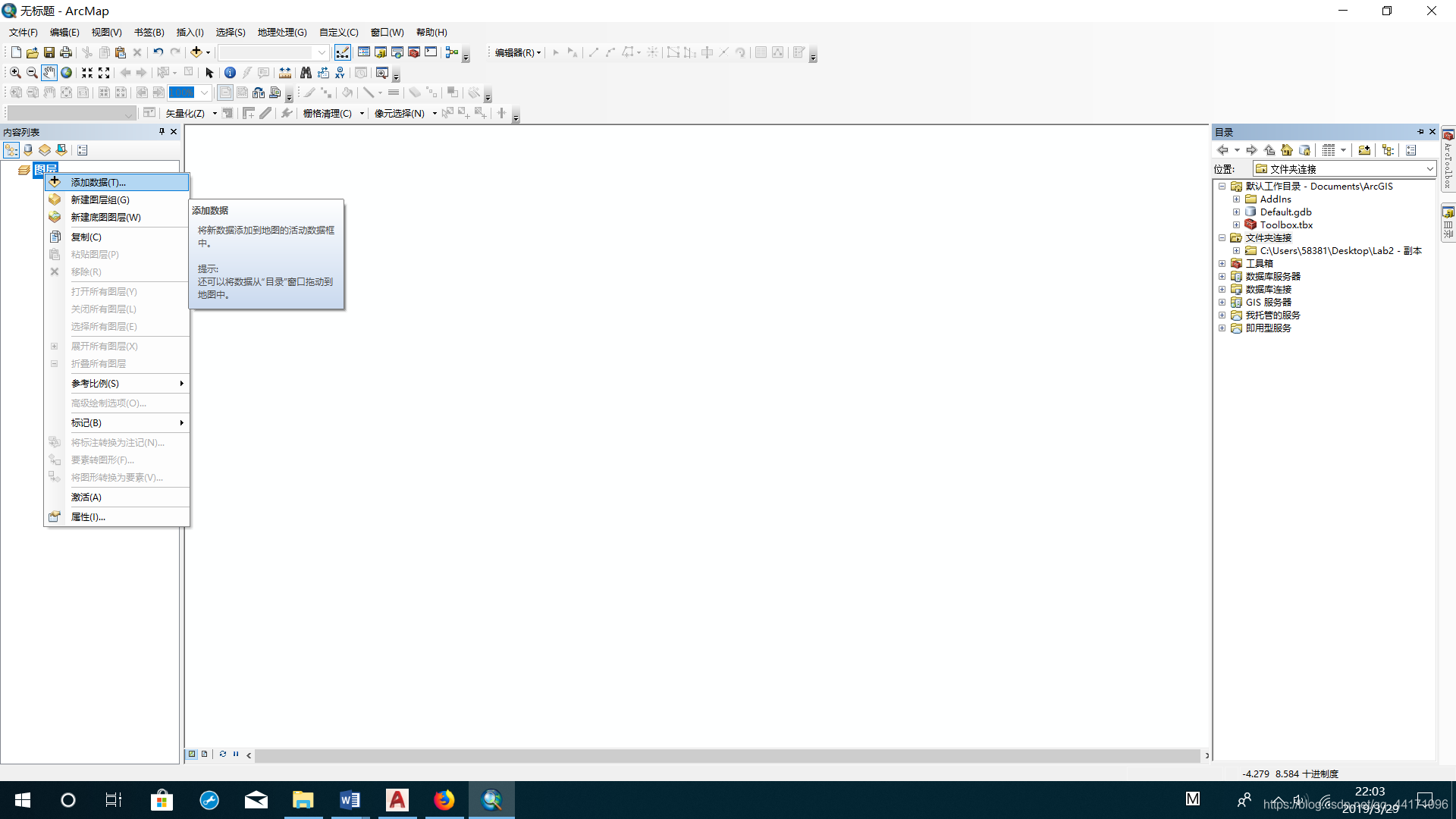Toggle List By Selection view
Image resolution: width=1456 pixels, height=819 pixels.
click(x=61, y=150)
